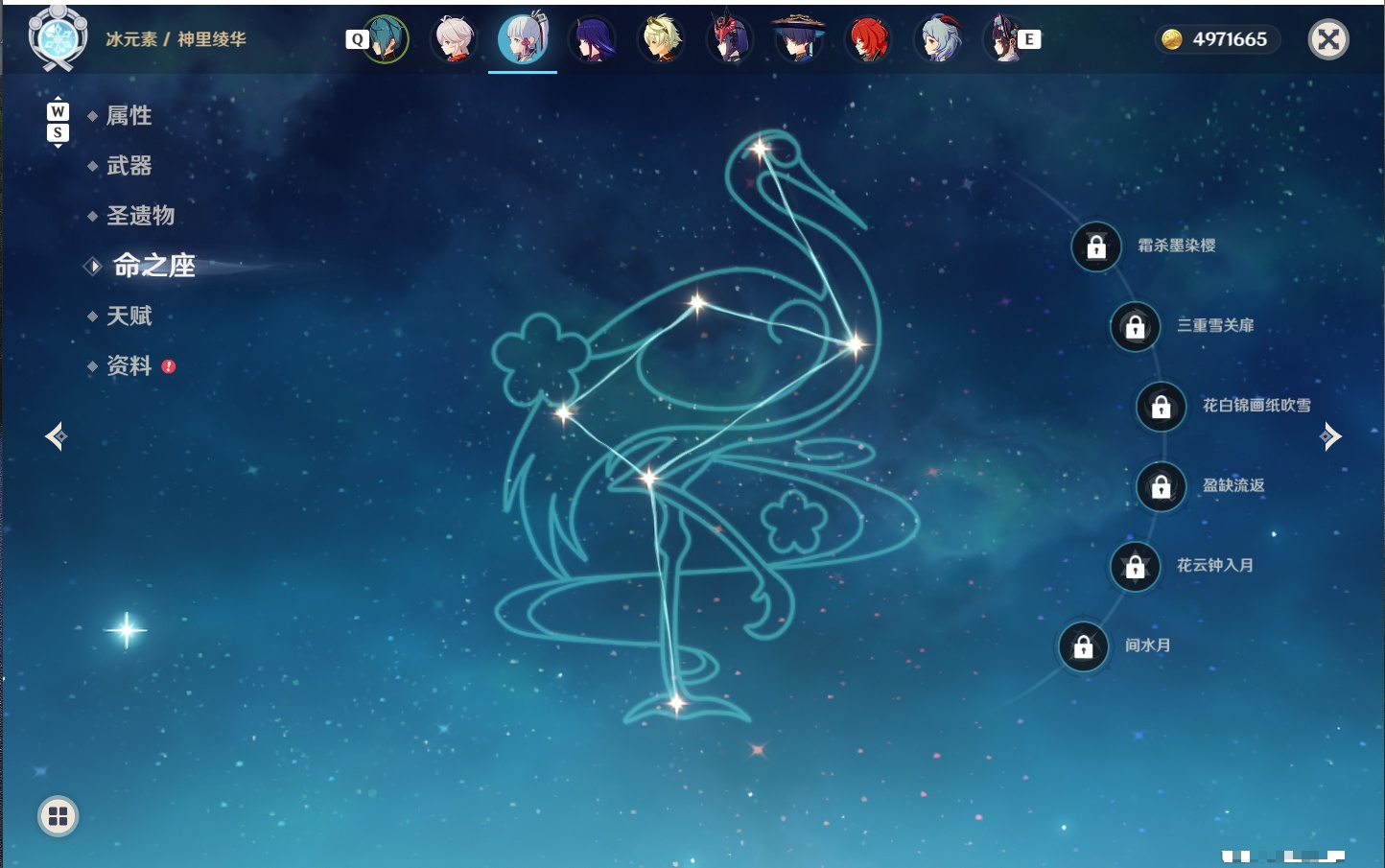Open the locked 盈缺流返 constellation node

[1162, 487]
